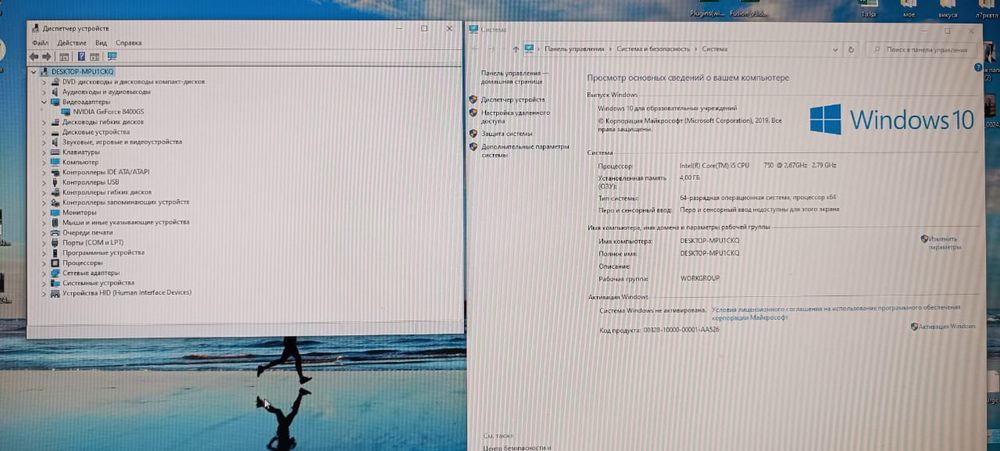Open Диспетчер устройств link in System sidebar
Viewport: 1000px width, 451px height.
513,100
